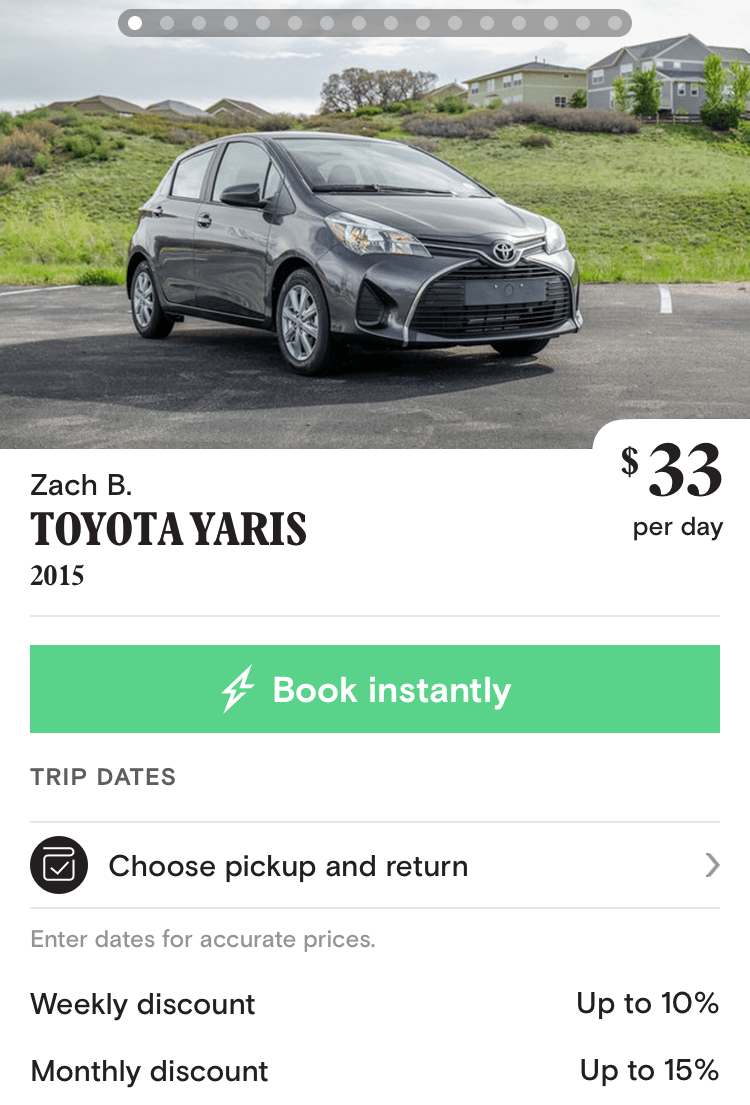The width and height of the screenshot is (750, 1105).
Task: Tap the calendar icon beside pickup and return
Action: (59, 865)
